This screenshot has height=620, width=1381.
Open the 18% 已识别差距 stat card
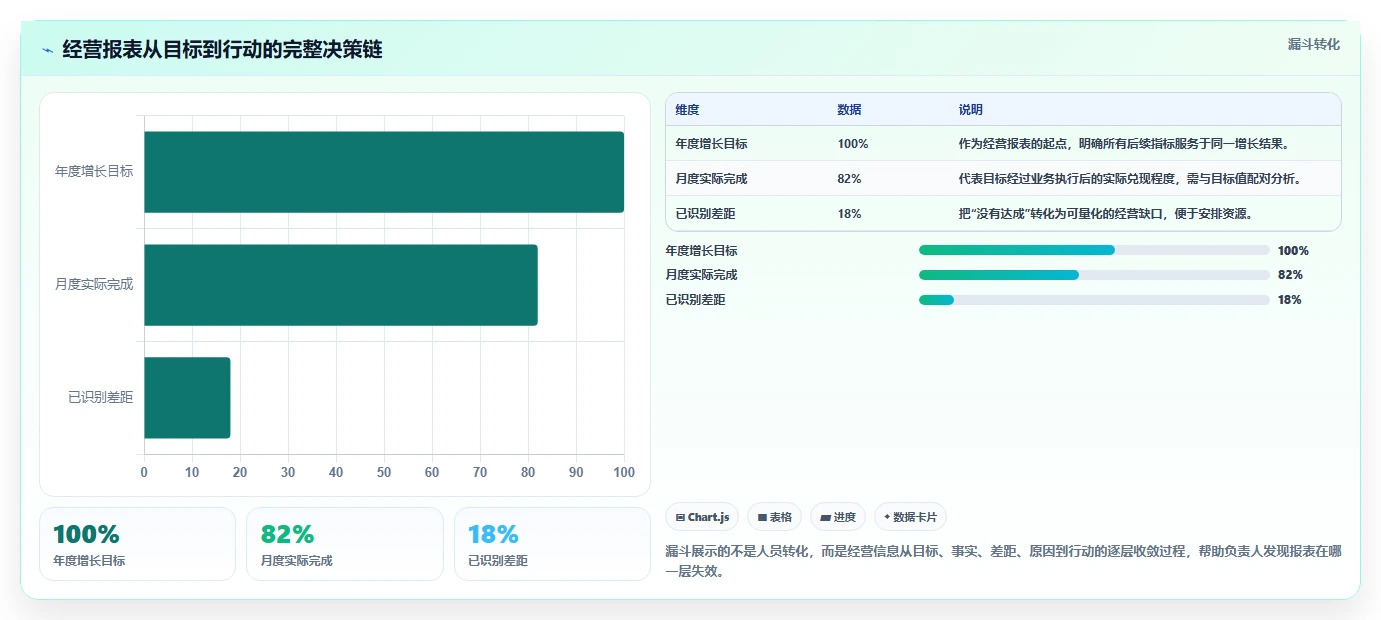552,544
